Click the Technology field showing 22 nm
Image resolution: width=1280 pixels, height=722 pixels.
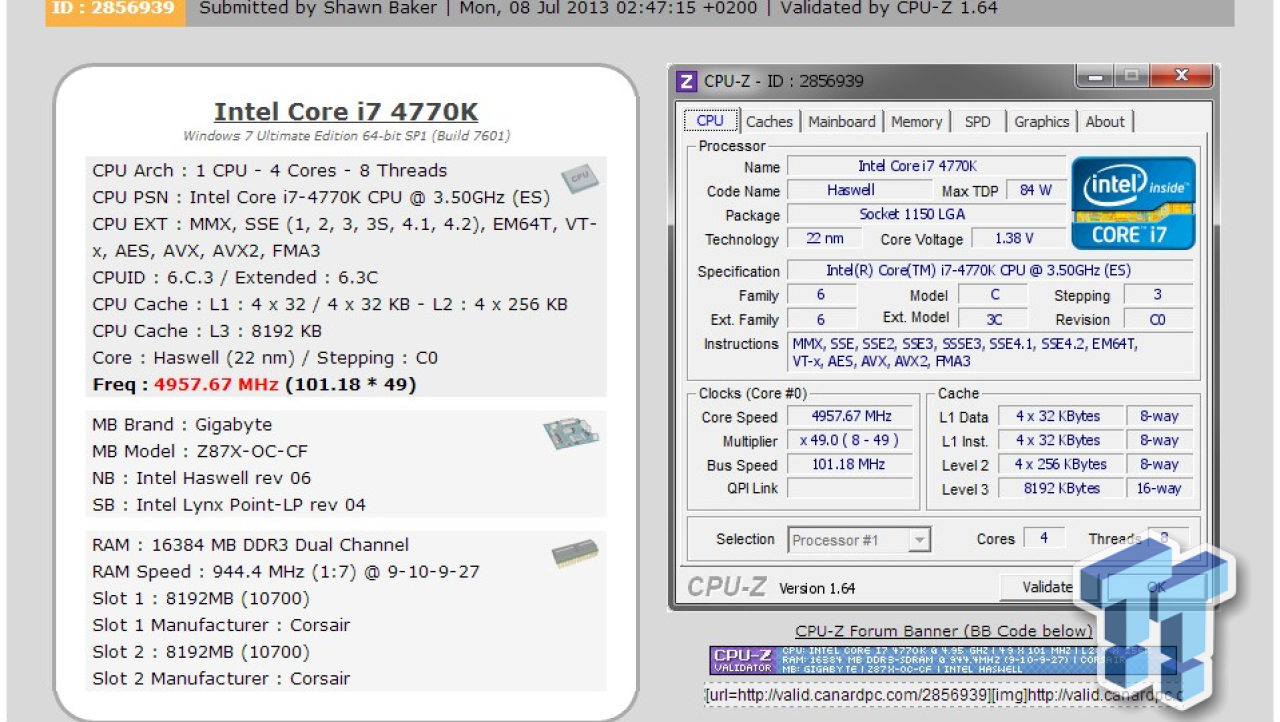tap(825, 238)
